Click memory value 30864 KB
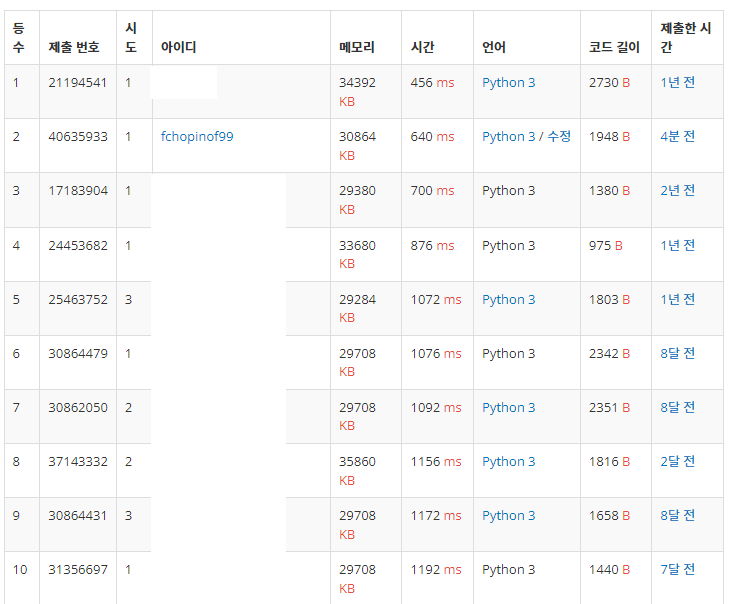732x604 pixels. pos(357,146)
